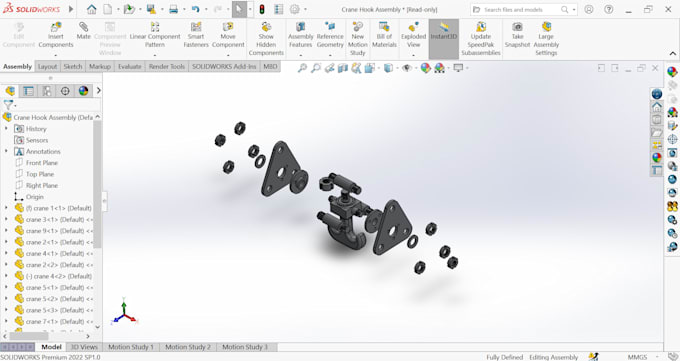
Task: Open the Smart Fasteners tool
Action: click(x=196, y=27)
